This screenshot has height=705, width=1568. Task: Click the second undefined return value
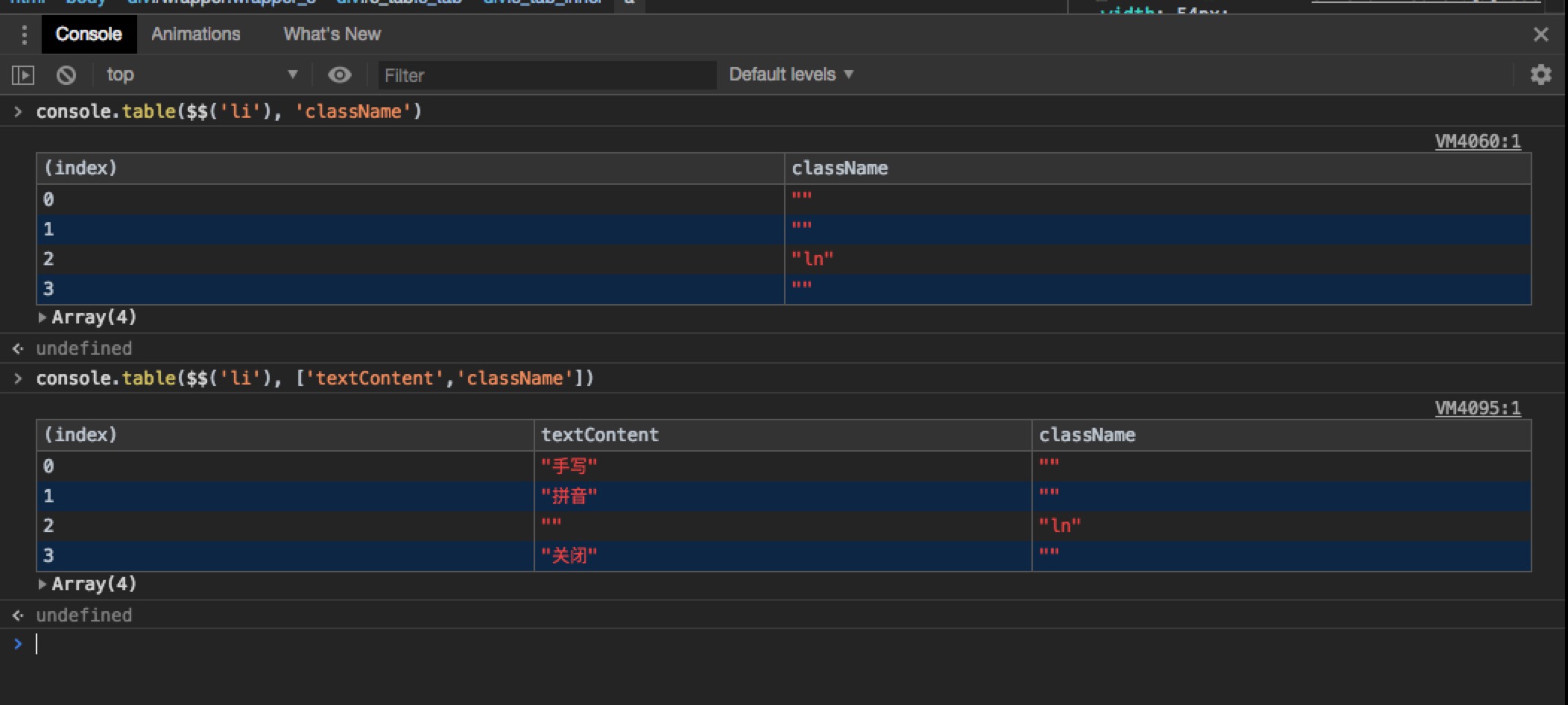click(x=83, y=616)
